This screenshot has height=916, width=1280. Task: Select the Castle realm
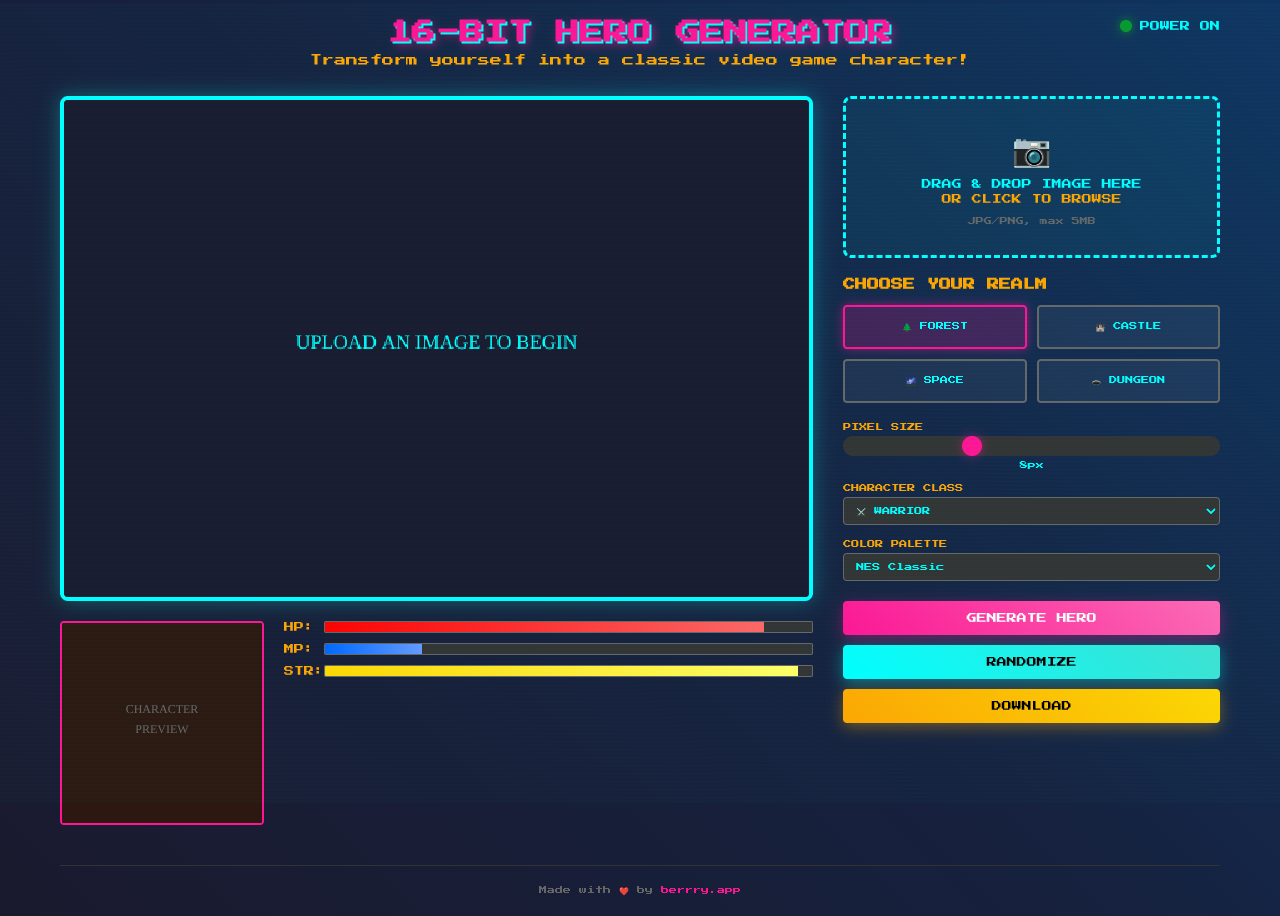[1128, 326]
